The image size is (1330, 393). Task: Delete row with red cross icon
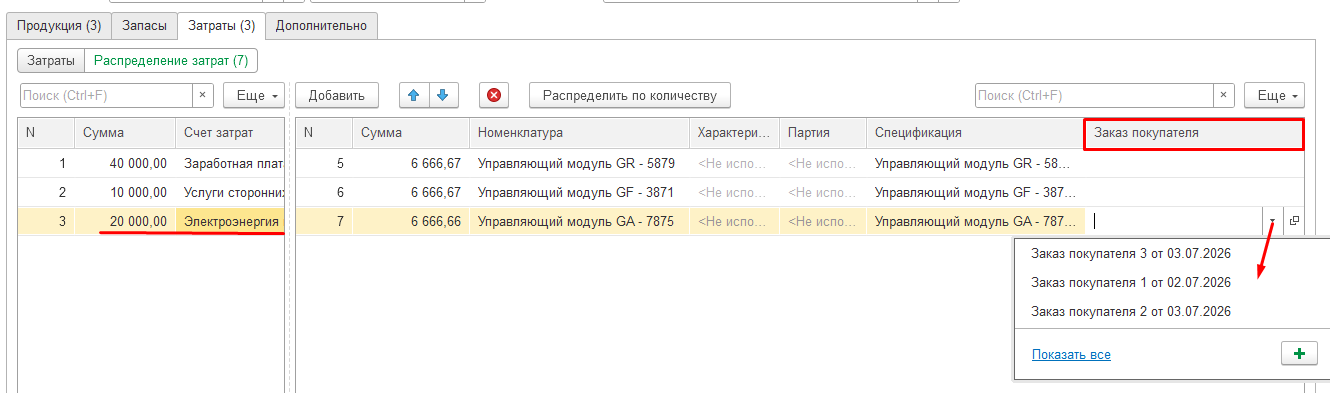point(493,96)
